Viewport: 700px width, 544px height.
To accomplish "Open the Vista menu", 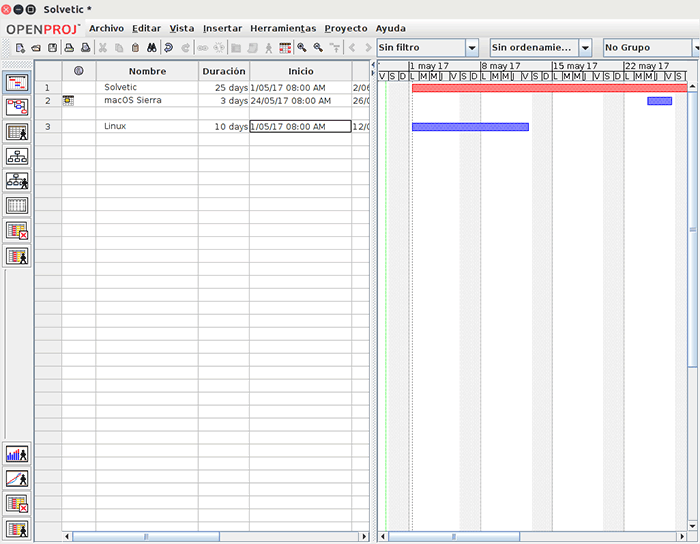I will tap(182, 29).
